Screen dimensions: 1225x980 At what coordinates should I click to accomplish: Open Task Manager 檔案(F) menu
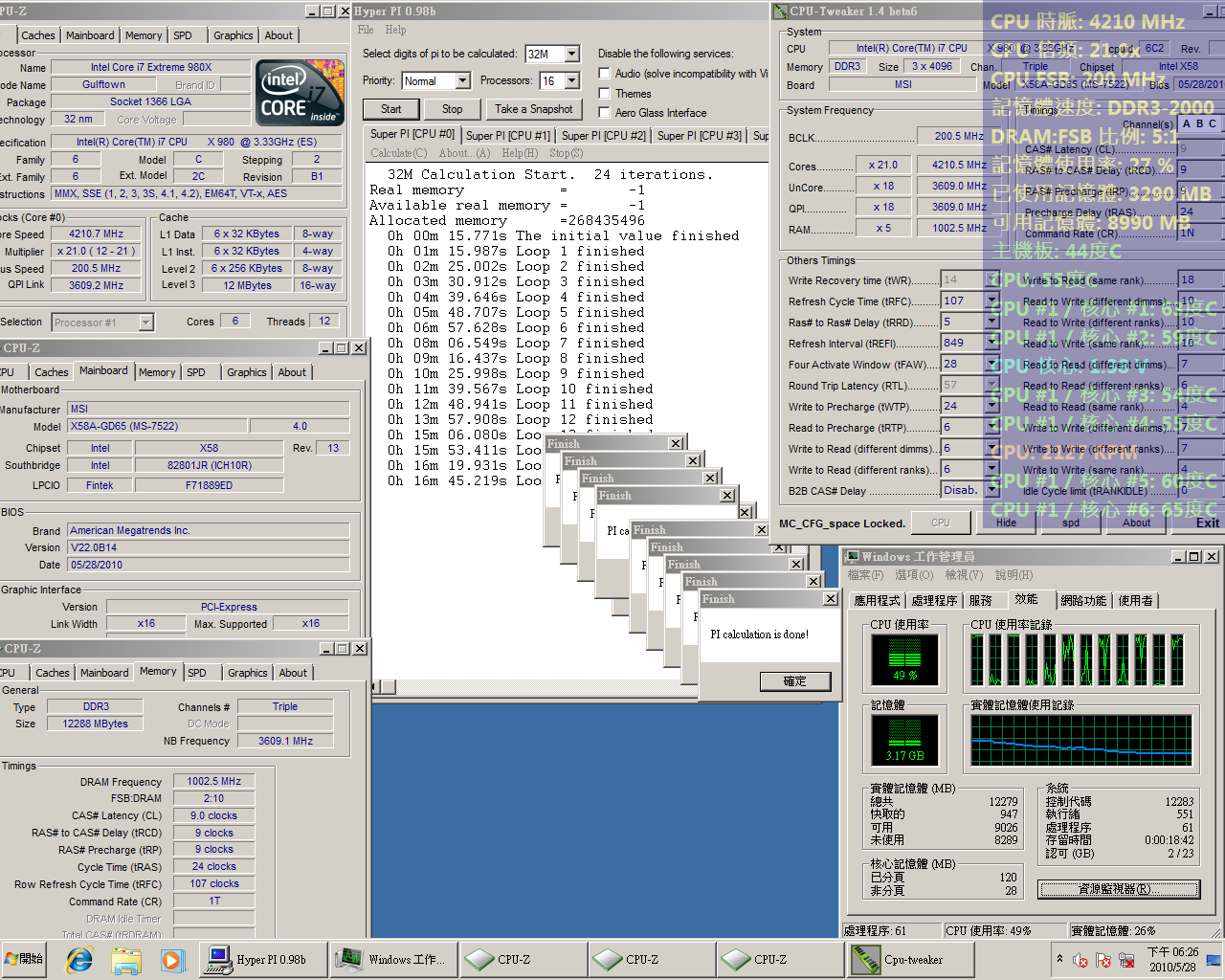(x=865, y=574)
